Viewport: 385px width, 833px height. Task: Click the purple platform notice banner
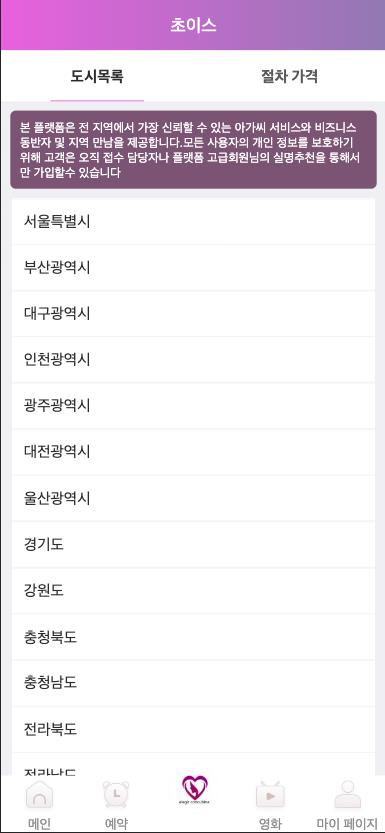[x=193, y=150]
